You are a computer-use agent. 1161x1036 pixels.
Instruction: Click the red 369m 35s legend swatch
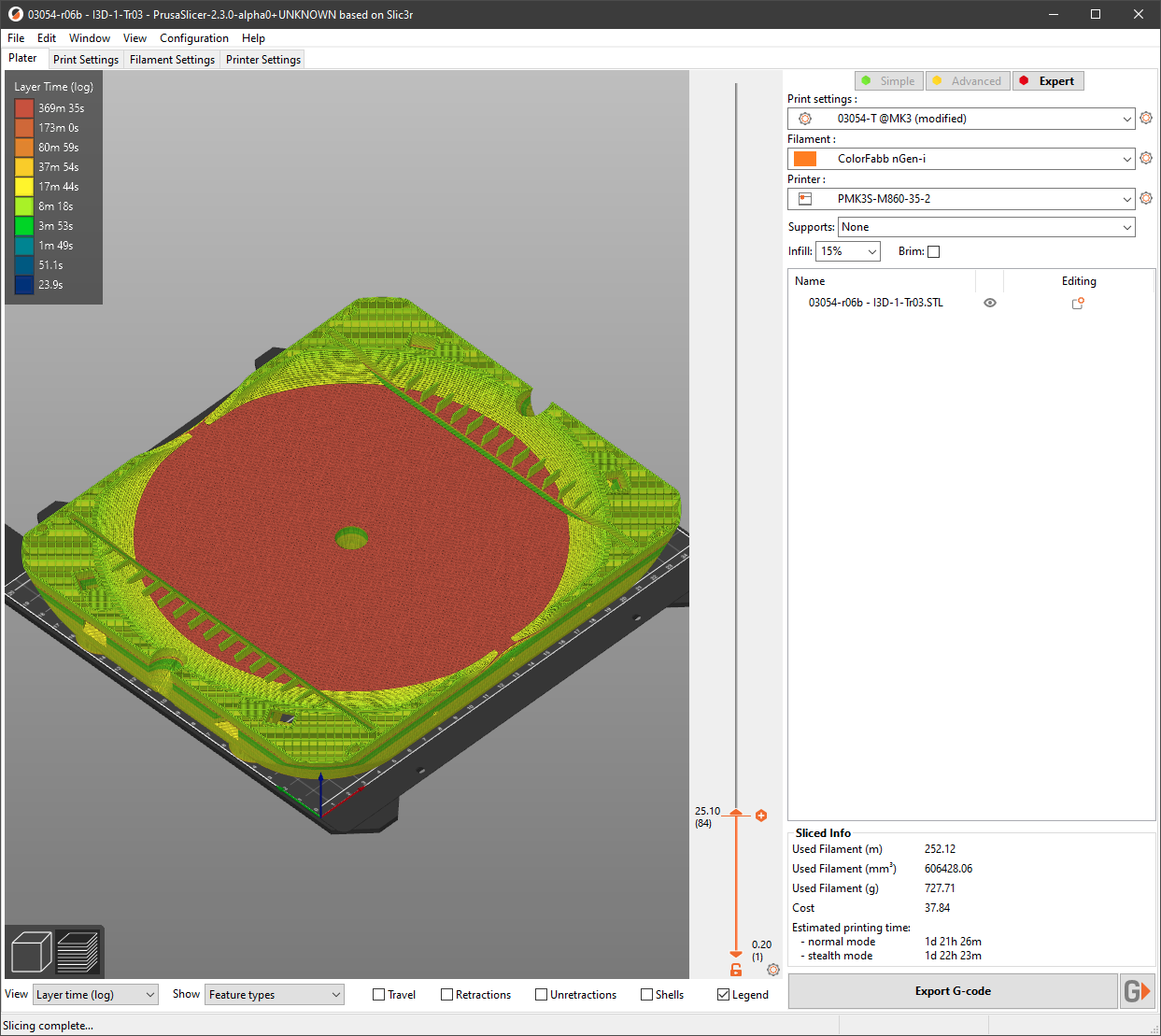coord(24,108)
